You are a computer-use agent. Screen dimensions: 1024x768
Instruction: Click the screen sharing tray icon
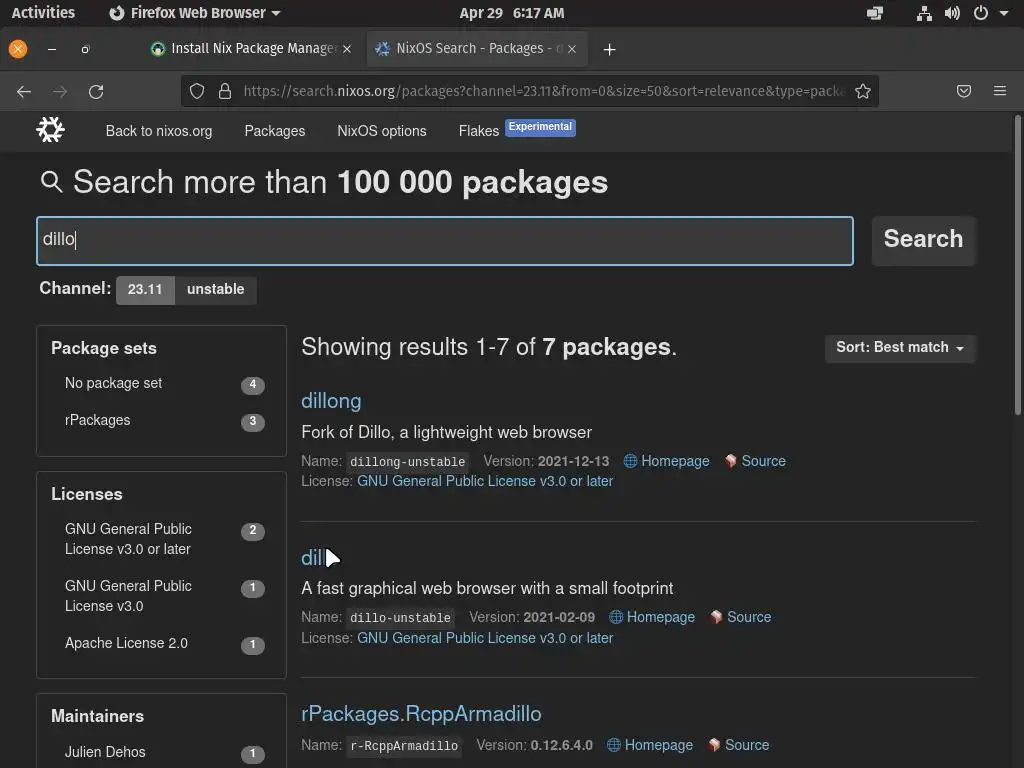tap(875, 13)
